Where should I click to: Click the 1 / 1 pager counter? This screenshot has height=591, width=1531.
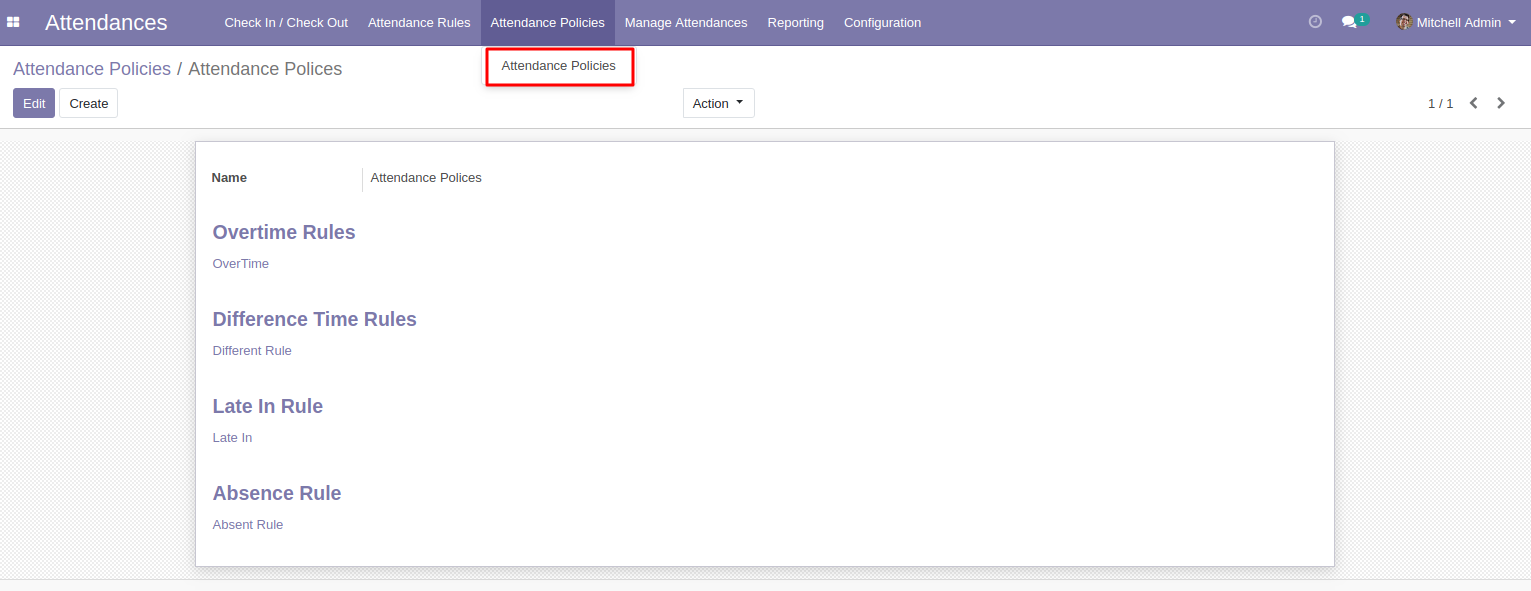[1440, 103]
